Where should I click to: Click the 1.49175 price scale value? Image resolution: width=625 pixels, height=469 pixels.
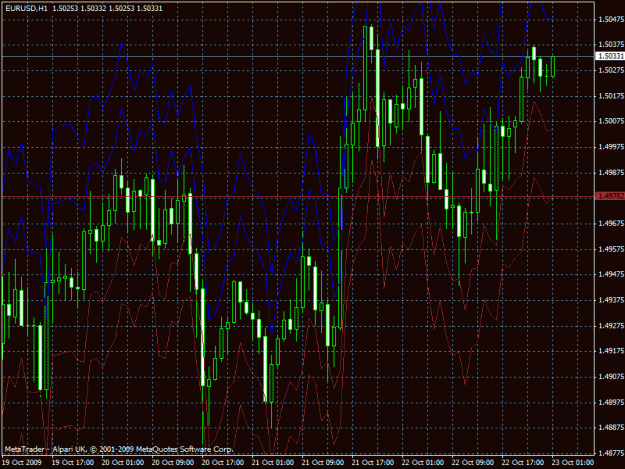[x=611, y=351]
